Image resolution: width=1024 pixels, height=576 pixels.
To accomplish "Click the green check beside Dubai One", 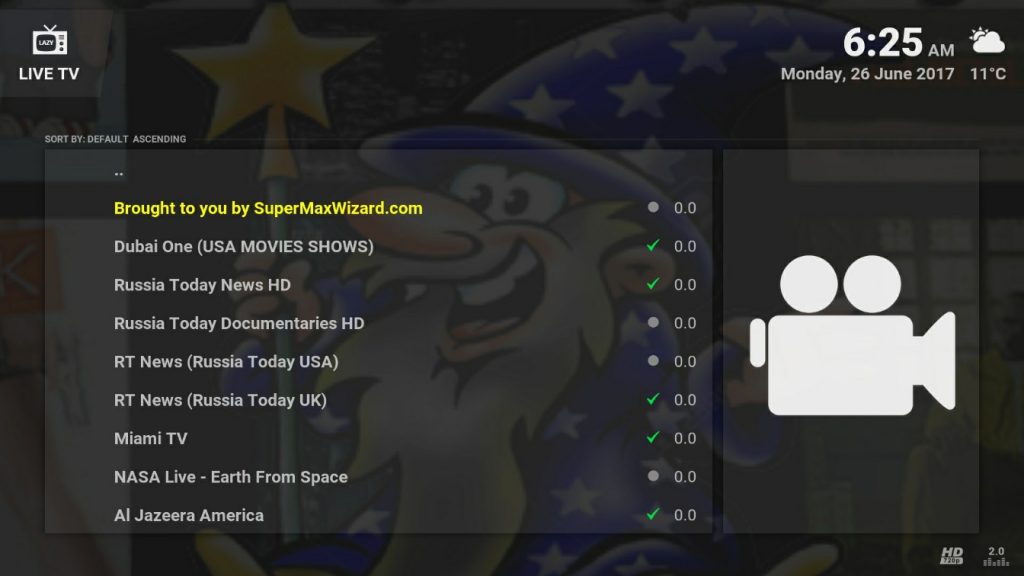I will pos(652,246).
